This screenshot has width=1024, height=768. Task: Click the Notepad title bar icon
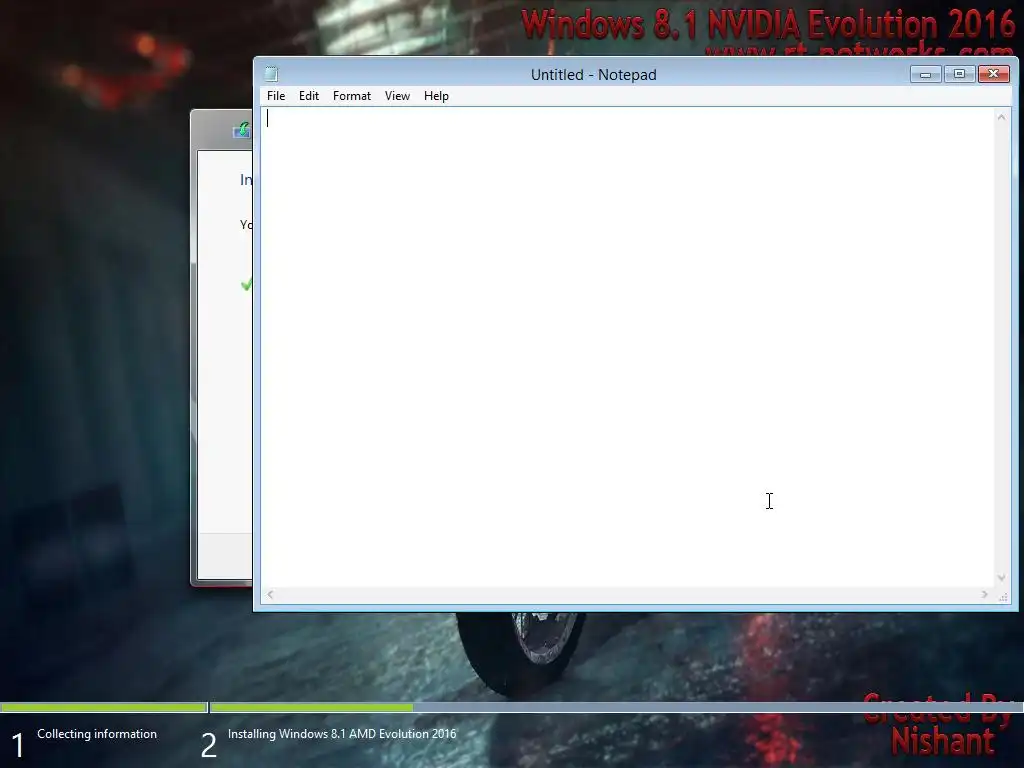click(272, 74)
